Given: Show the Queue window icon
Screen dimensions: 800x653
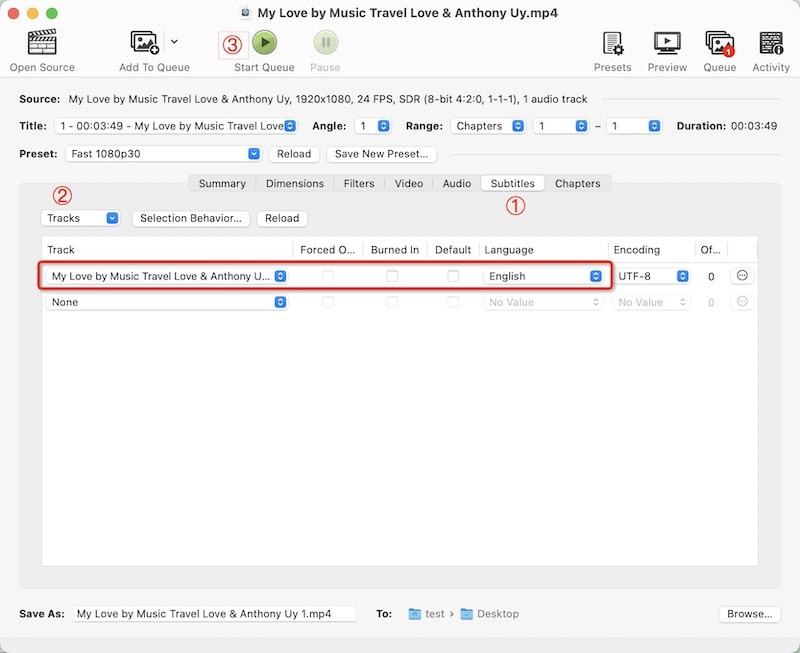Looking at the screenshot, I should (x=719, y=43).
